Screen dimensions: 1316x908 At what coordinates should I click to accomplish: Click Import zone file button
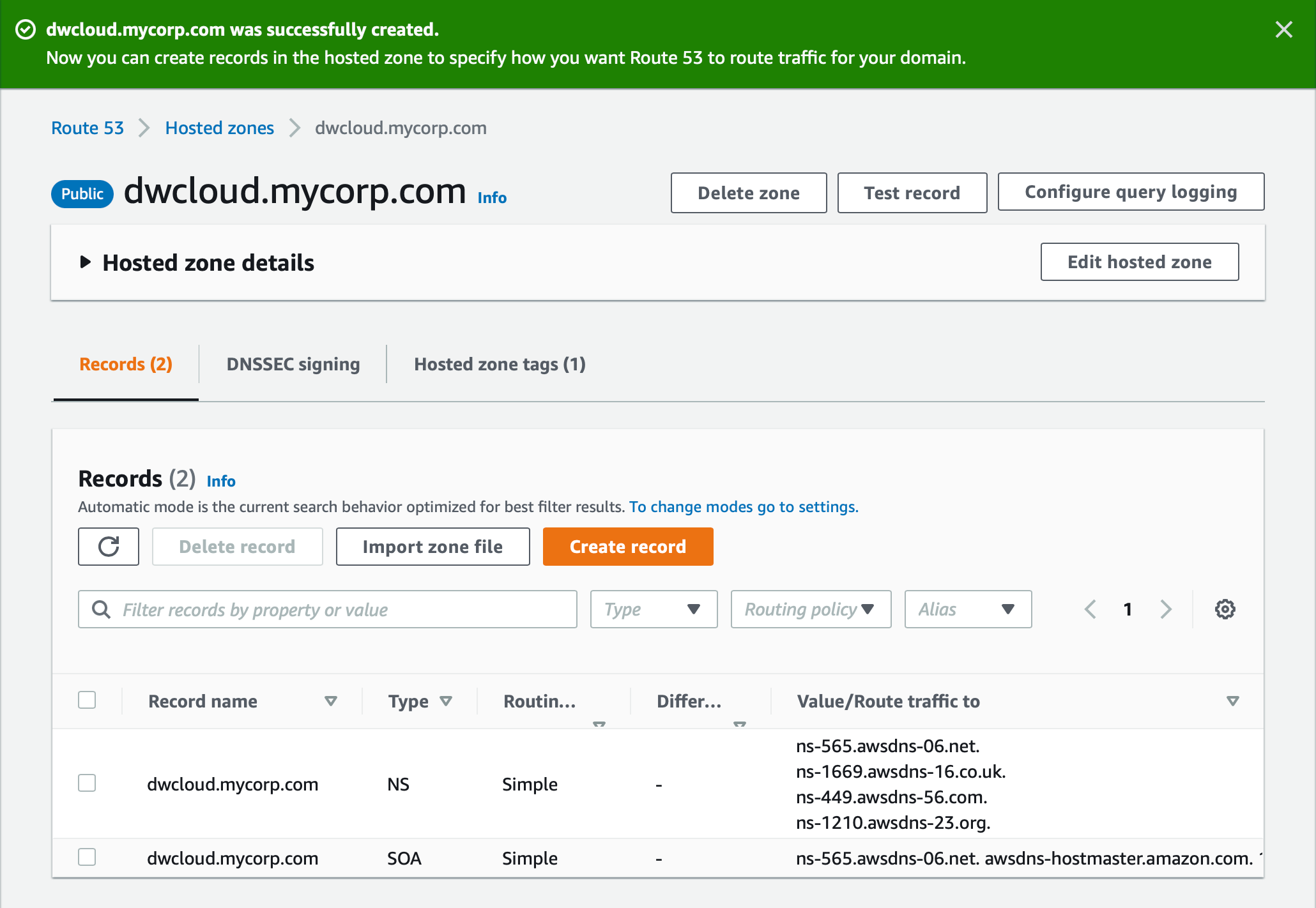tap(432, 547)
